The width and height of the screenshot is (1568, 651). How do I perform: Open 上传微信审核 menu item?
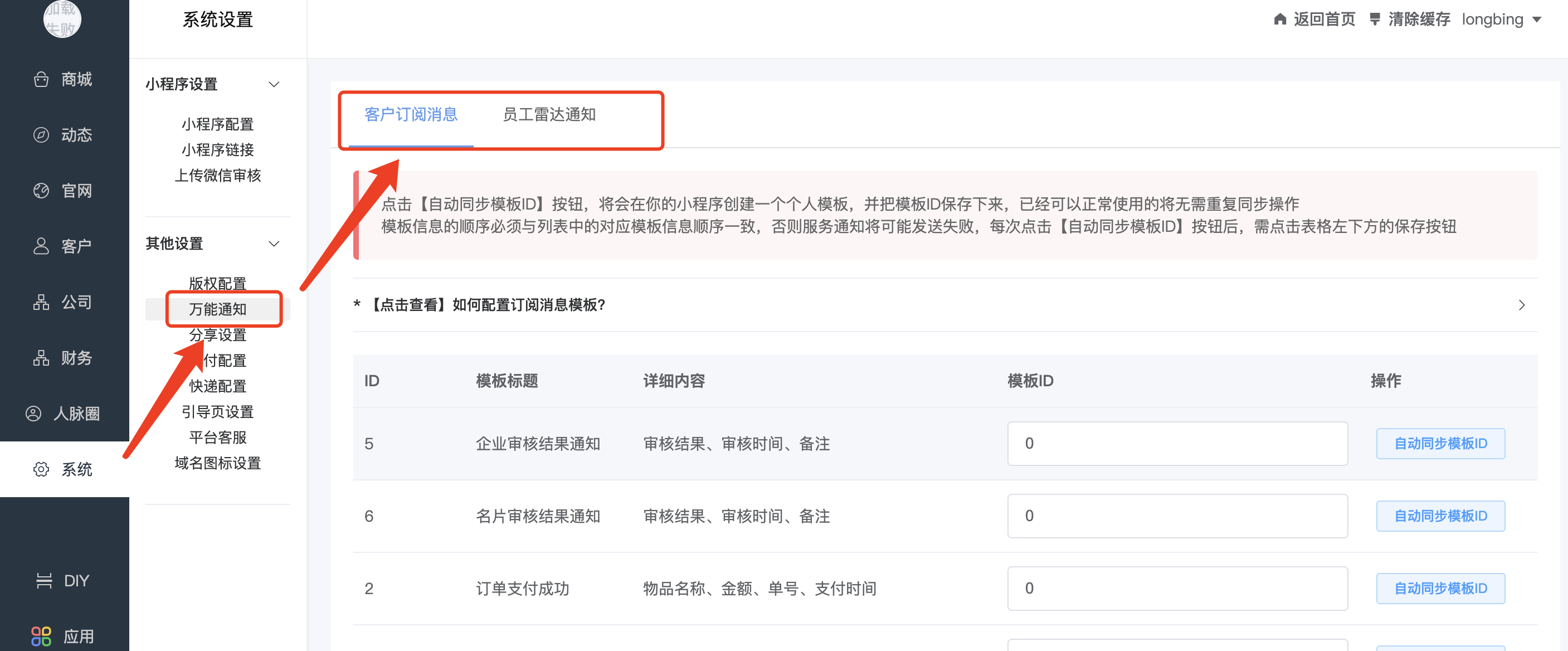tap(217, 176)
